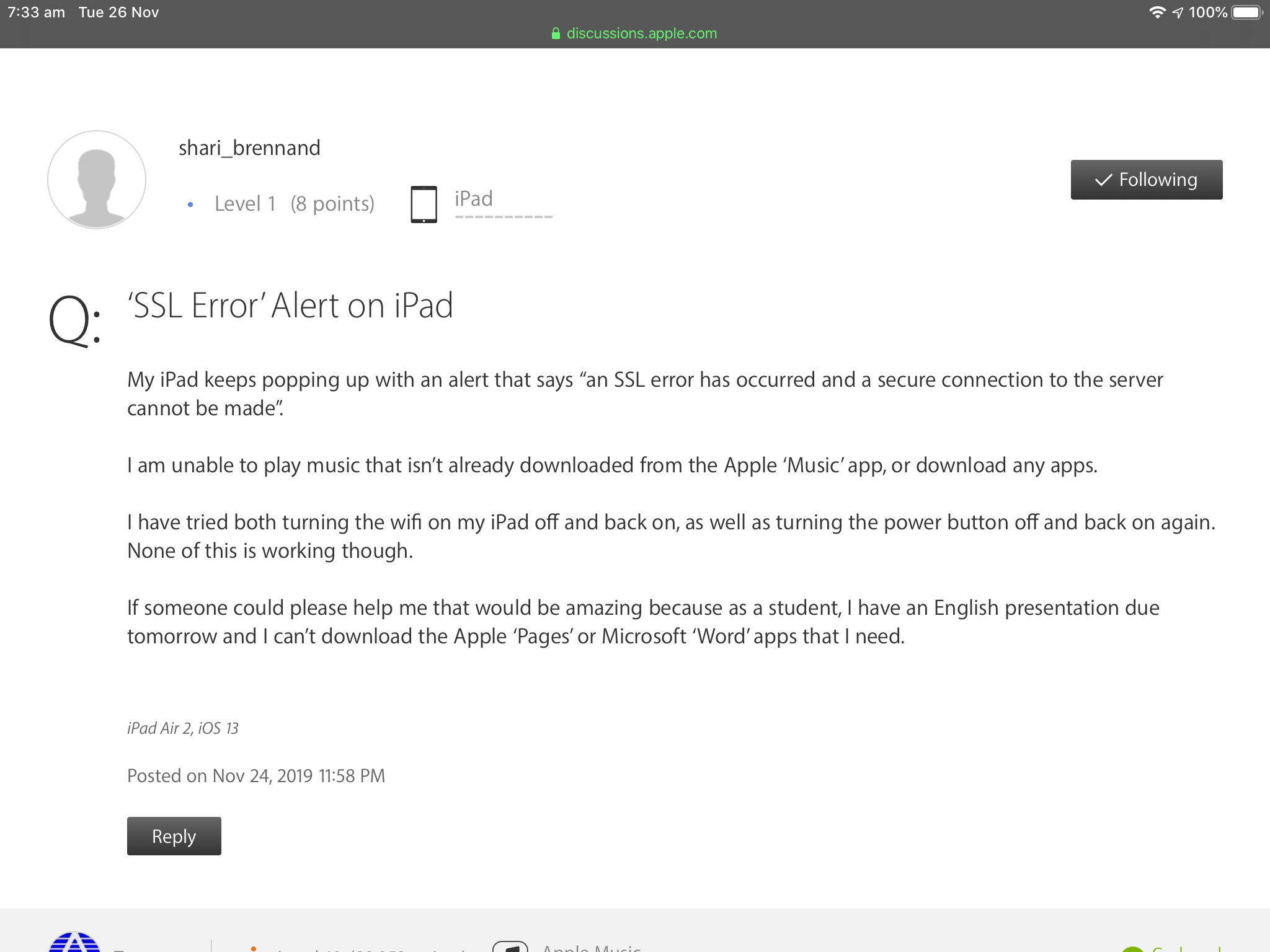Screen dimensions: 1270x952
Task: Open the Apple Music community link at the bottom
Action: coord(591,947)
